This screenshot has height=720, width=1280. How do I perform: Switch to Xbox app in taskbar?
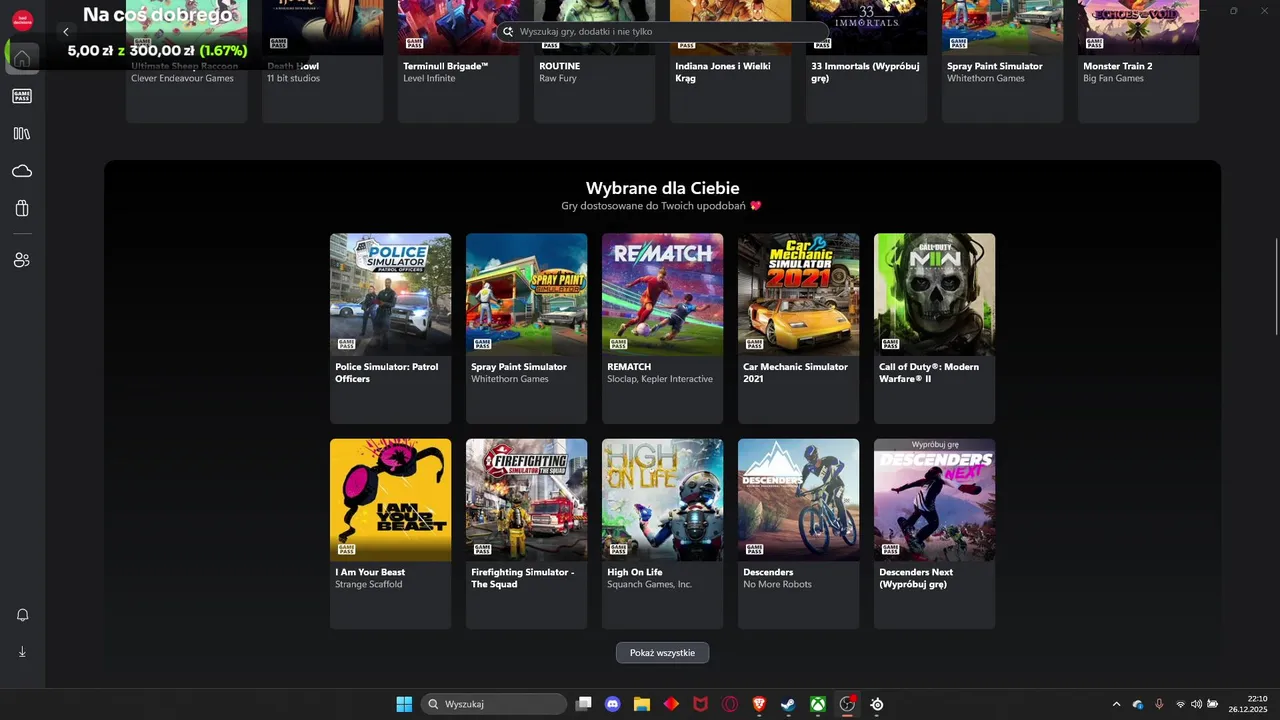tap(818, 704)
